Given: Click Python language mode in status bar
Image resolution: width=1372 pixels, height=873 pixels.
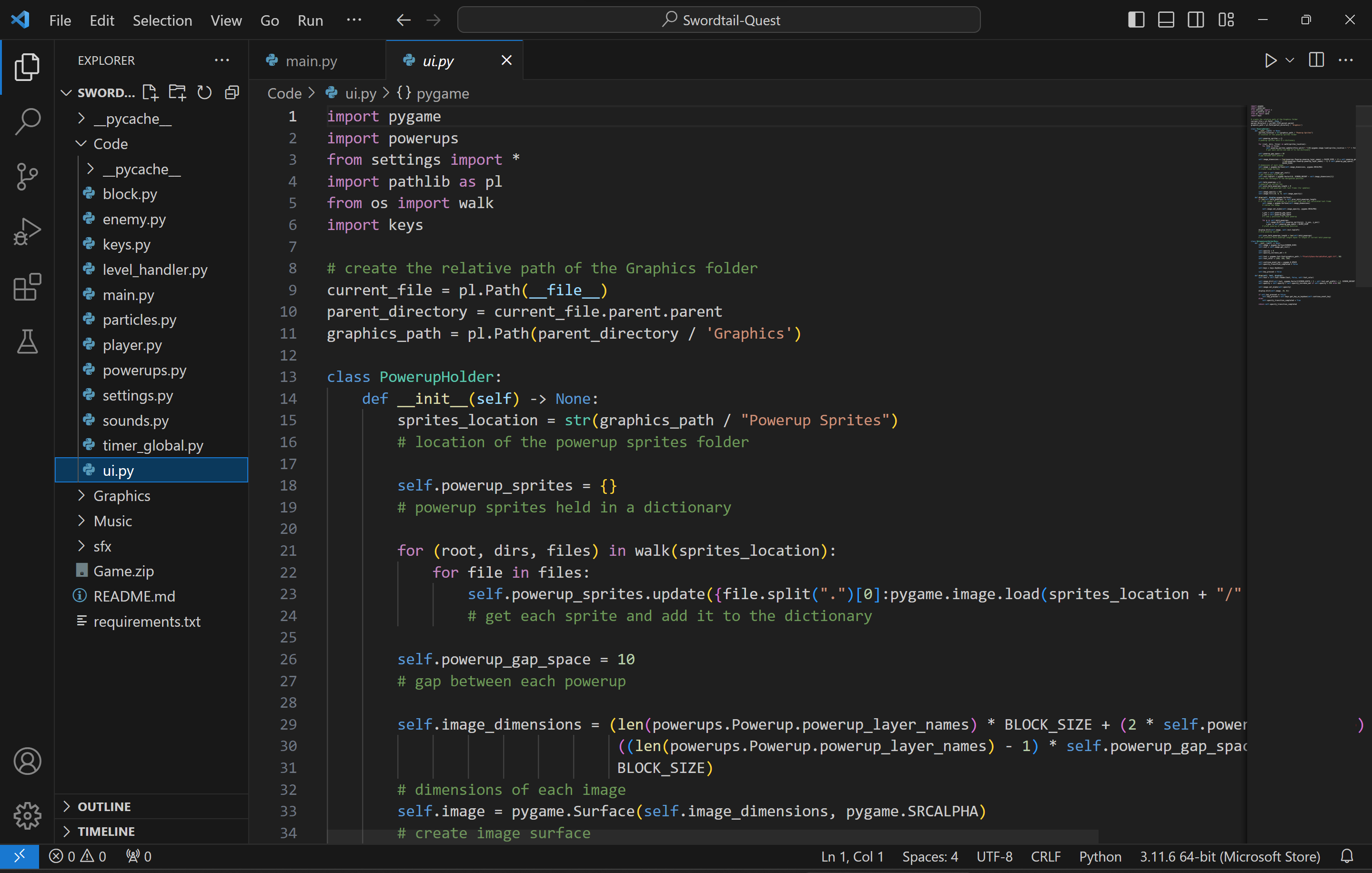Looking at the screenshot, I should click(x=1100, y=856).
